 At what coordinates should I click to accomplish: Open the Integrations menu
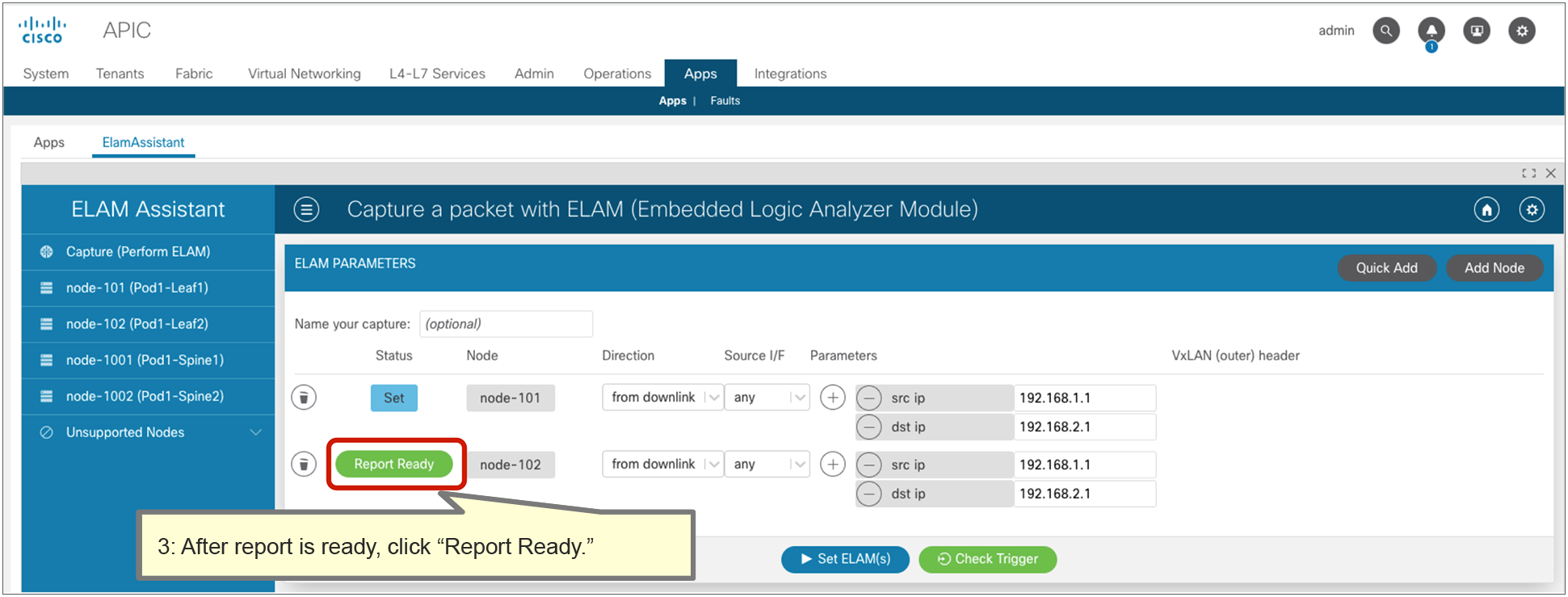click(790, 74)
